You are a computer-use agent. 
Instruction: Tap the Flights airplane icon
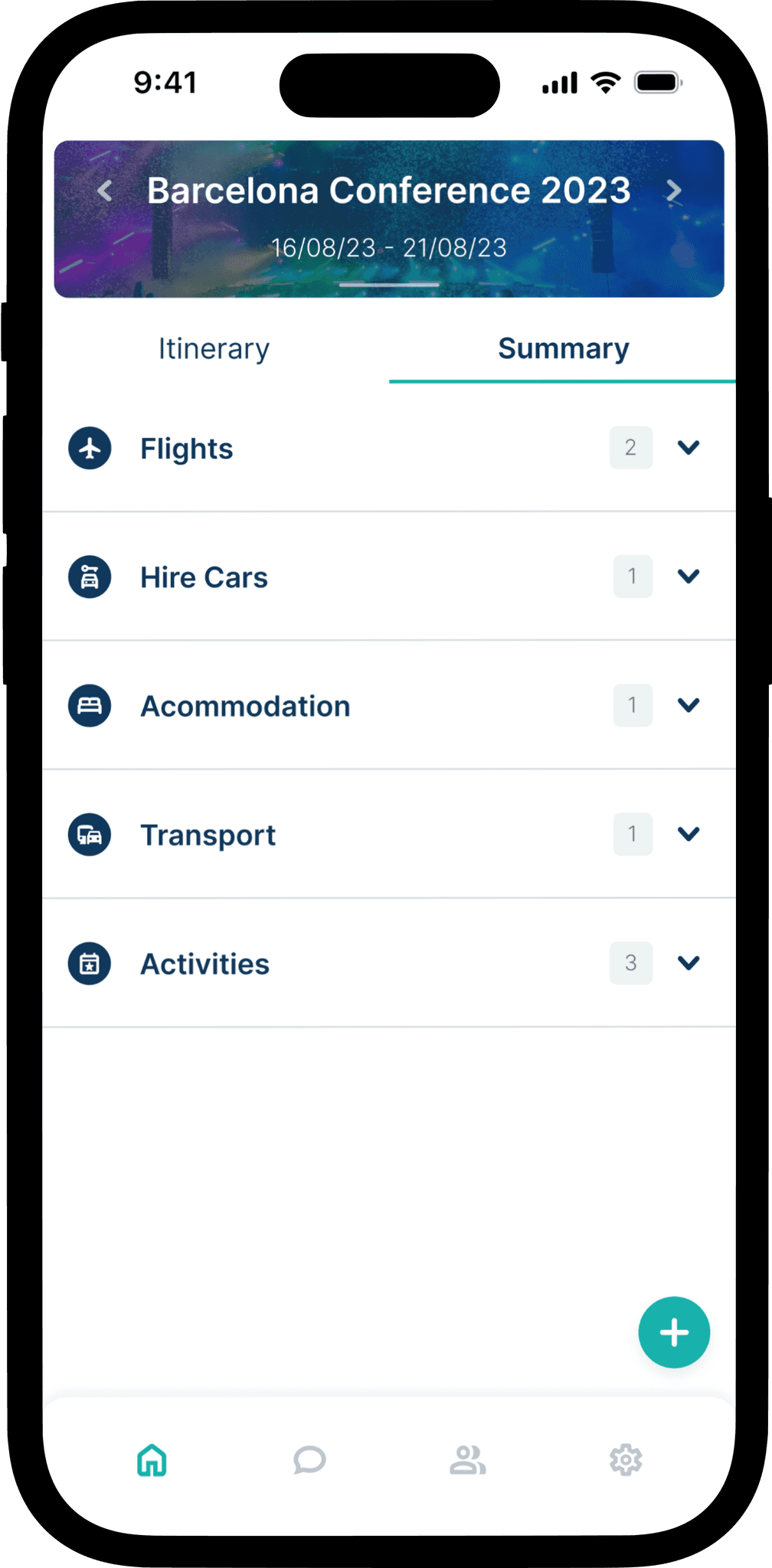pyautogui.click(x=90, y=448)
